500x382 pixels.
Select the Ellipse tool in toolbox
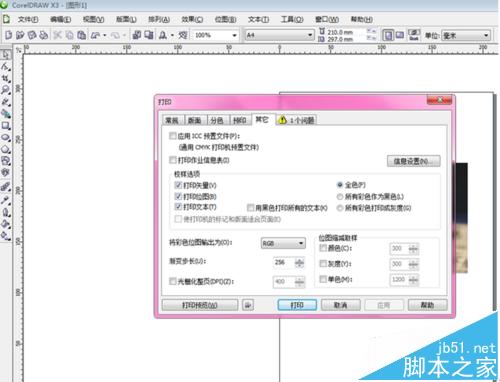coord(6,137)
